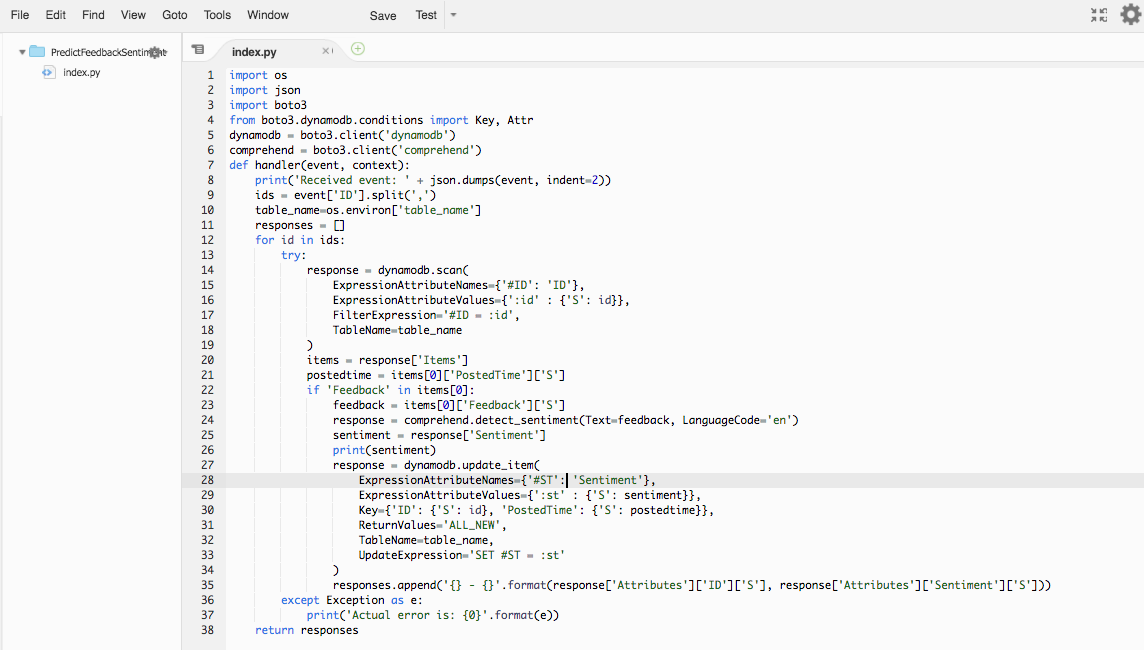Click 'dynamodb.scan(' call
The image size is (1144, 650).
click(423, 270)
